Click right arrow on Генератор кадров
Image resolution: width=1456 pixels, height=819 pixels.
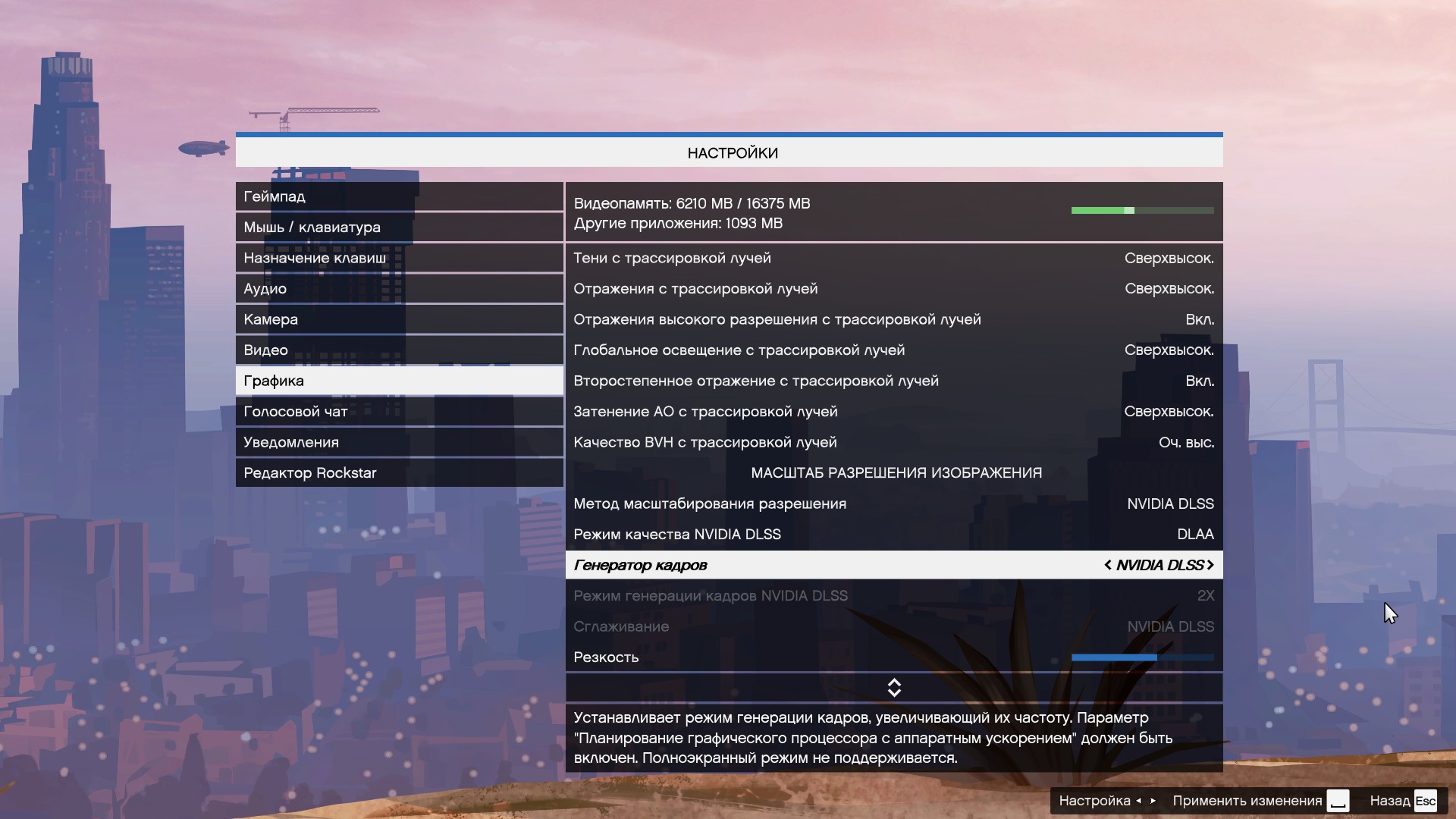coord(1210,565)
